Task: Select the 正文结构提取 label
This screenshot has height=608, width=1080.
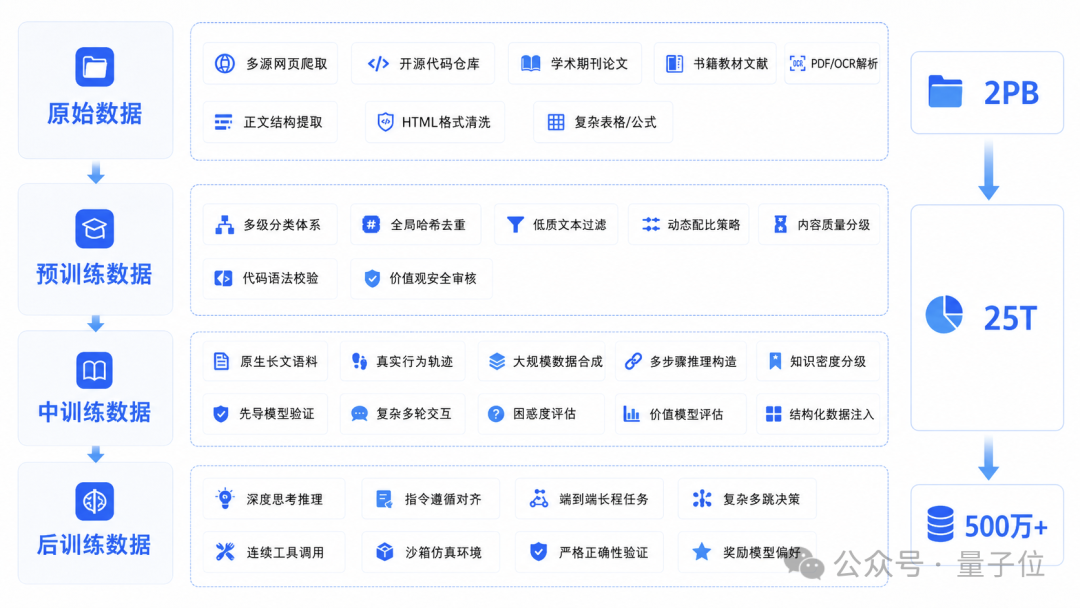Action: coord(283,123)
